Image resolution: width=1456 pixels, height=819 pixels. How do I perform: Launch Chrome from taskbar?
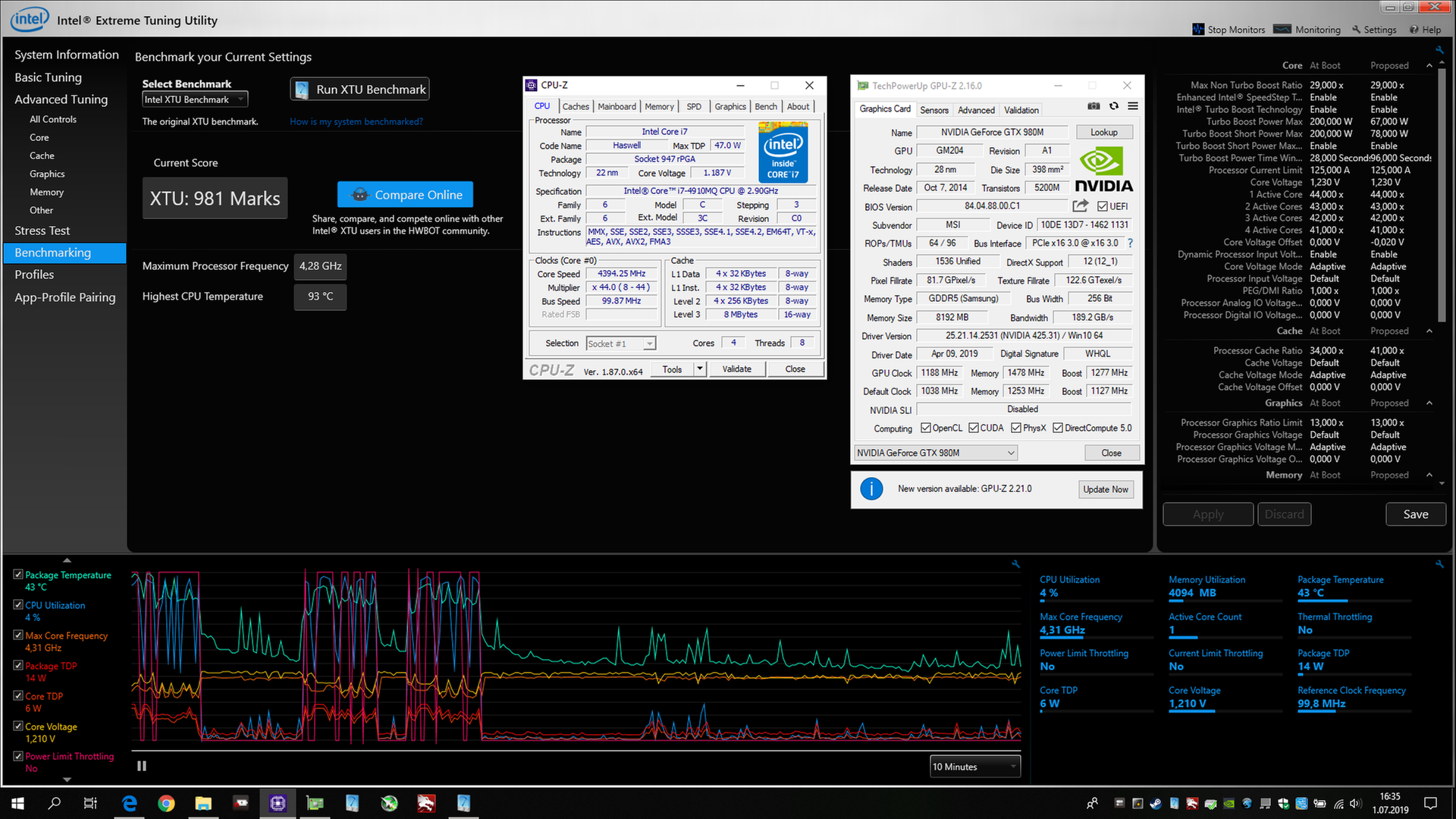[x=166, y=803]
